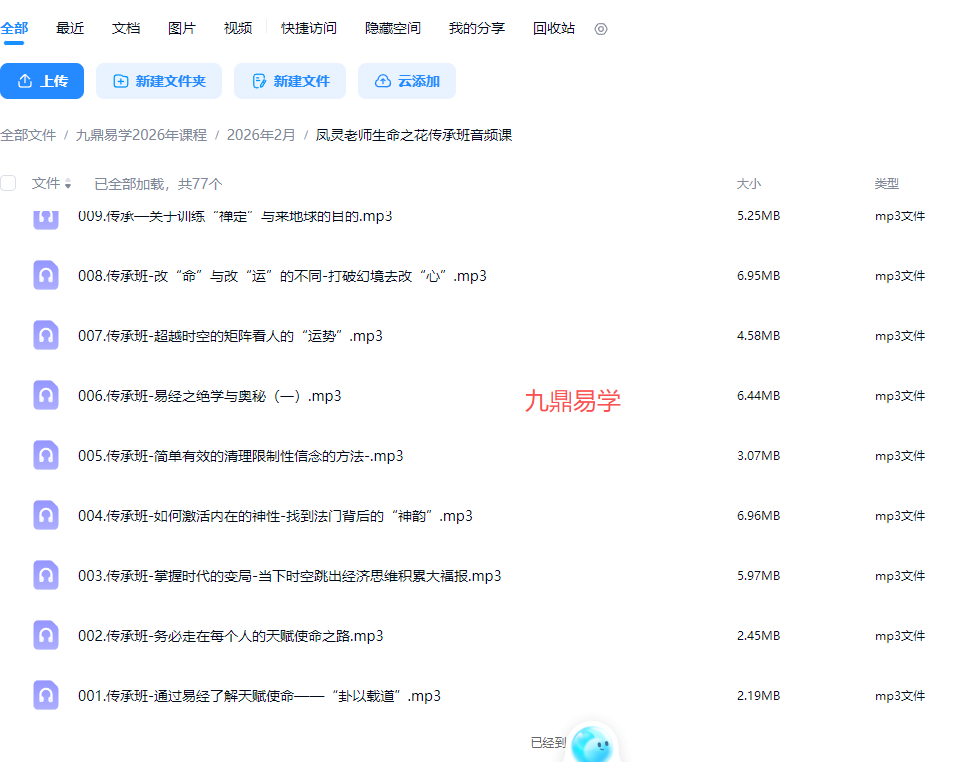Click the headphone icon beside file 003
959x762 pixels.
coord(45,576)
